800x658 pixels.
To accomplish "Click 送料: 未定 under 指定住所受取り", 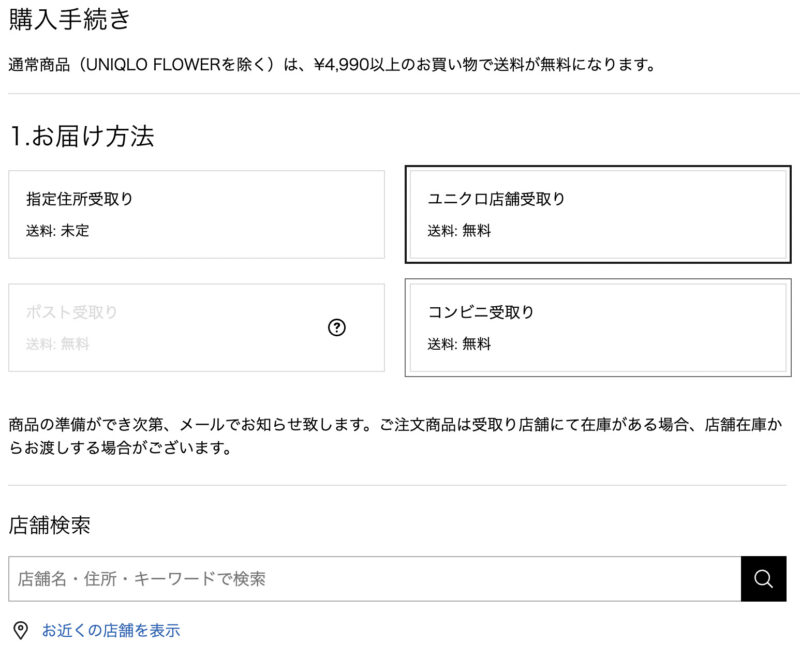I will coord(58,231).
